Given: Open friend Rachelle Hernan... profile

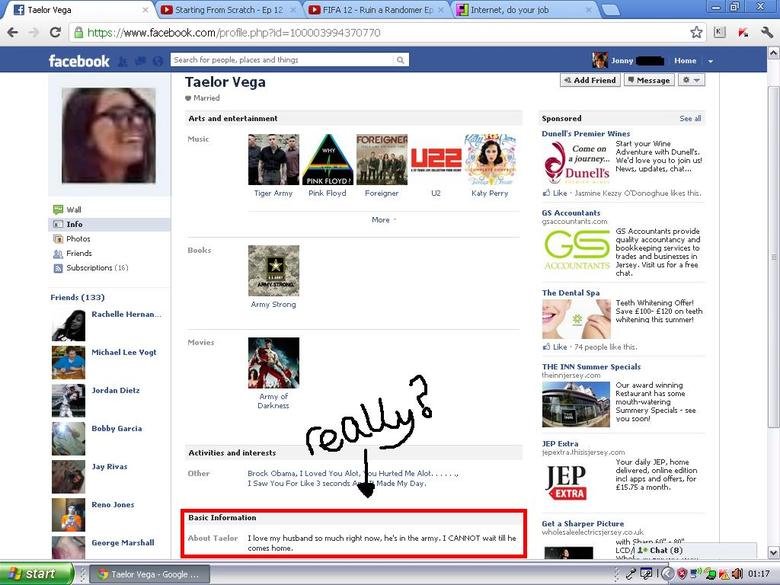Looking at the screenshot, I should [126, 314].
